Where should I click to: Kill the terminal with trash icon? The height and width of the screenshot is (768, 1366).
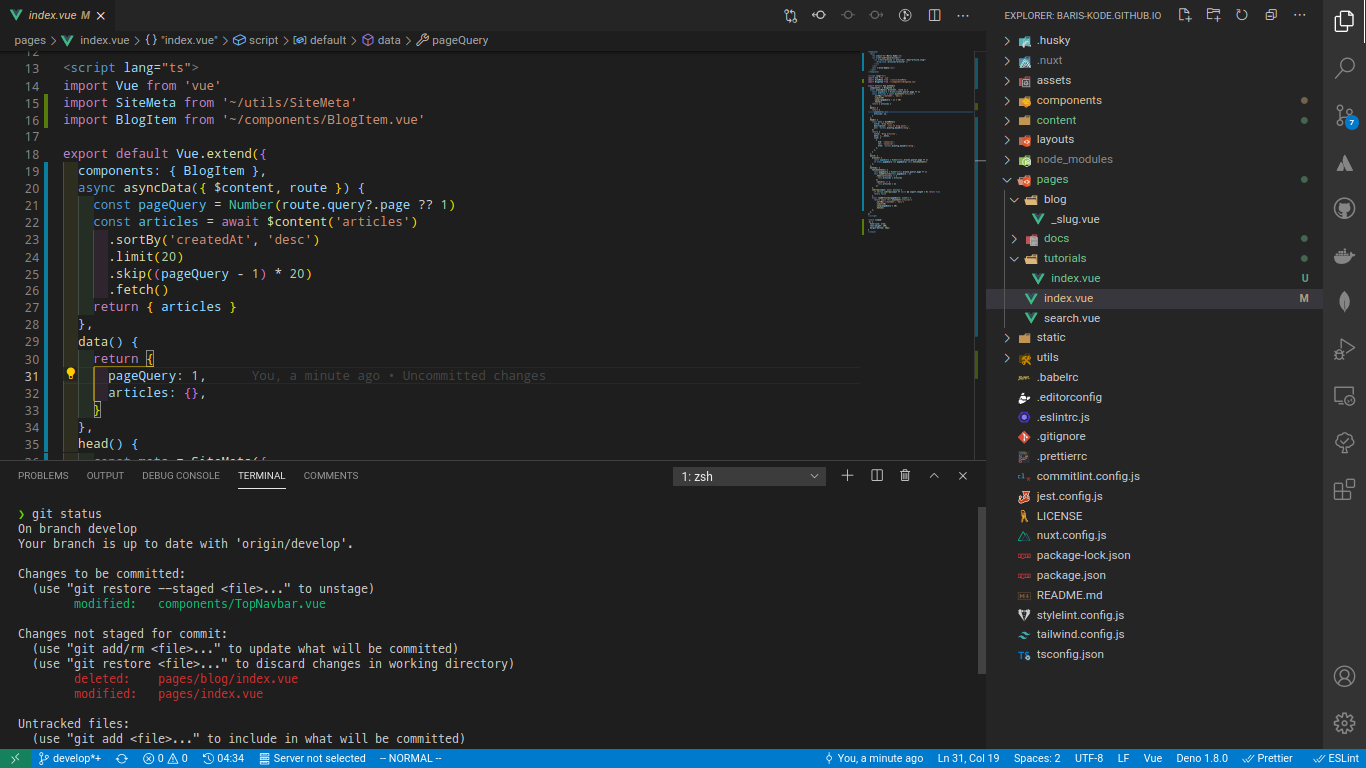[x=905, y=476]
